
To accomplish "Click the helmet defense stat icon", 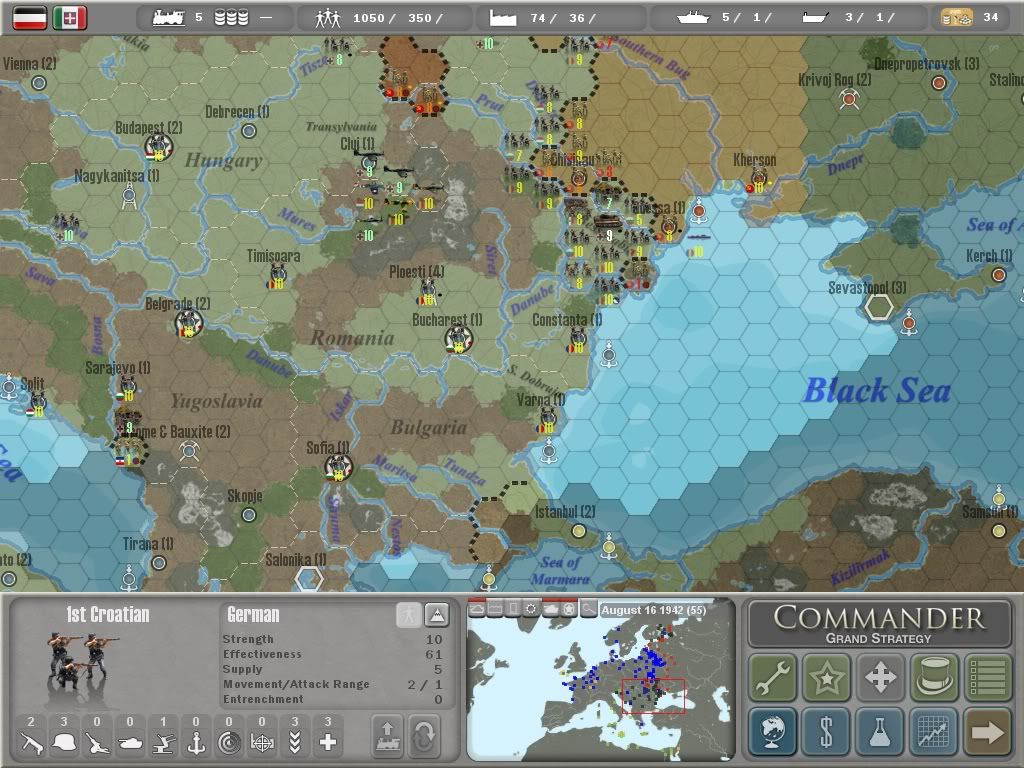I will coord(64,743).
